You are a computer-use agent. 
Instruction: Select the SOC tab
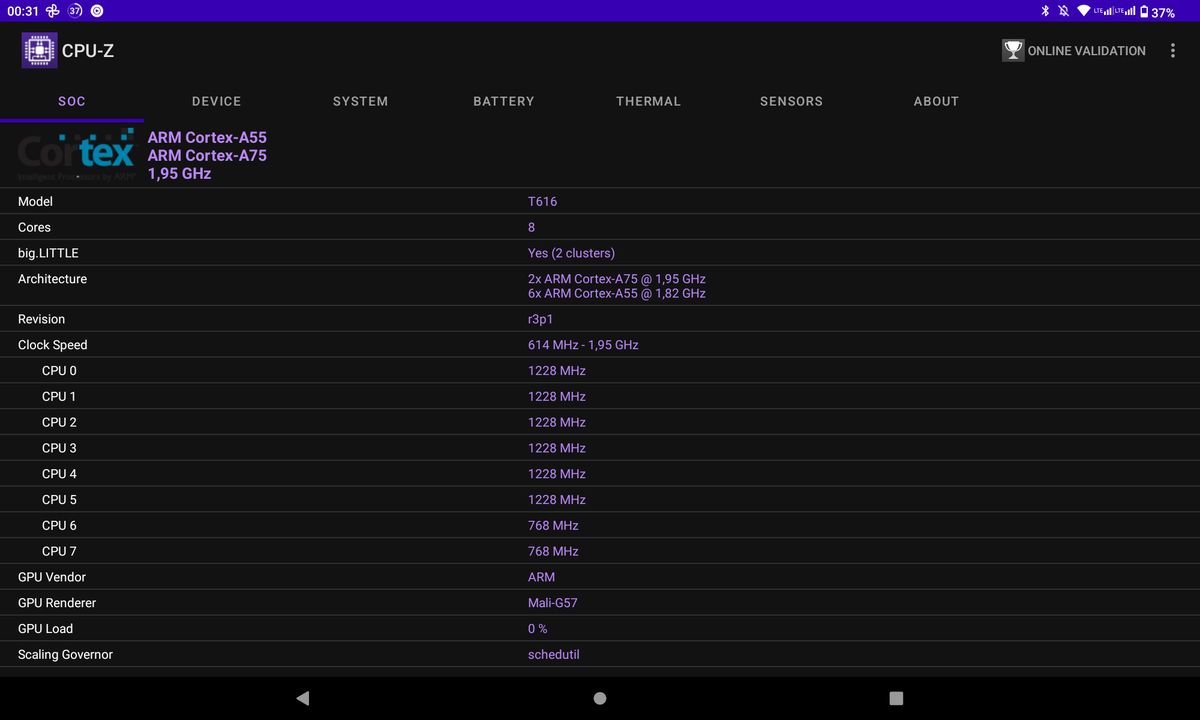coord(72,101)
